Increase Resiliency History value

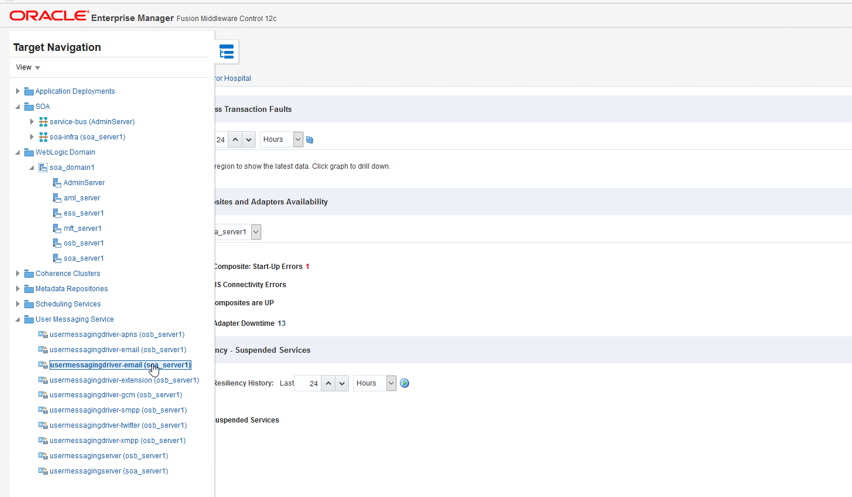pos(328,383)
